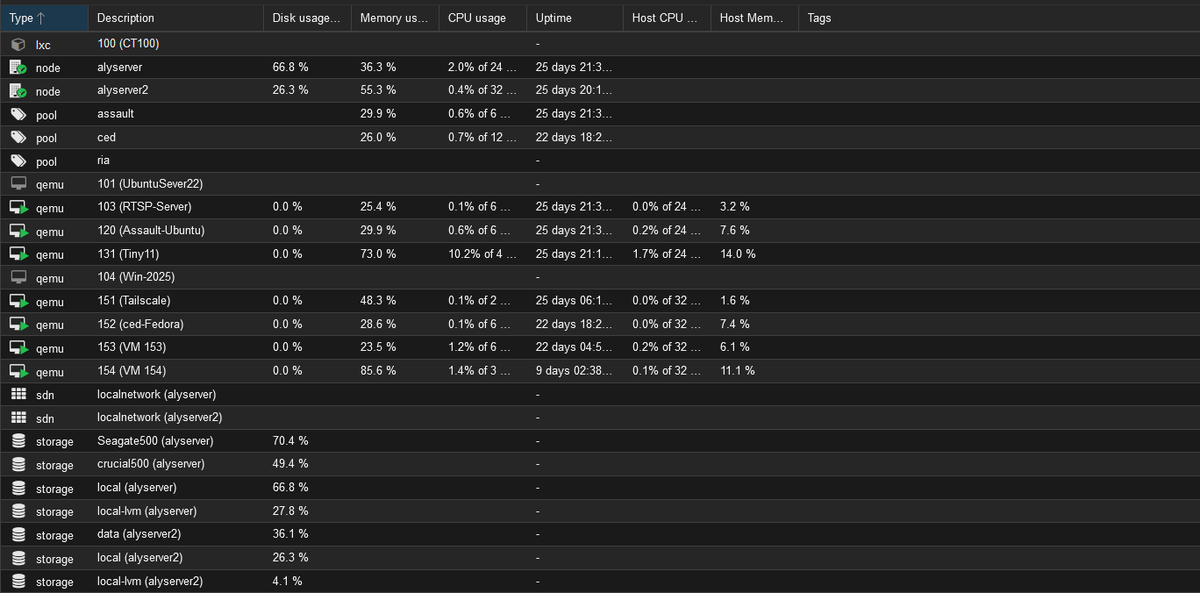This screenshot has width=1200, height=593.
Task: Click the running VM icon for ced-Fedora
Action: tap(18, 325)
